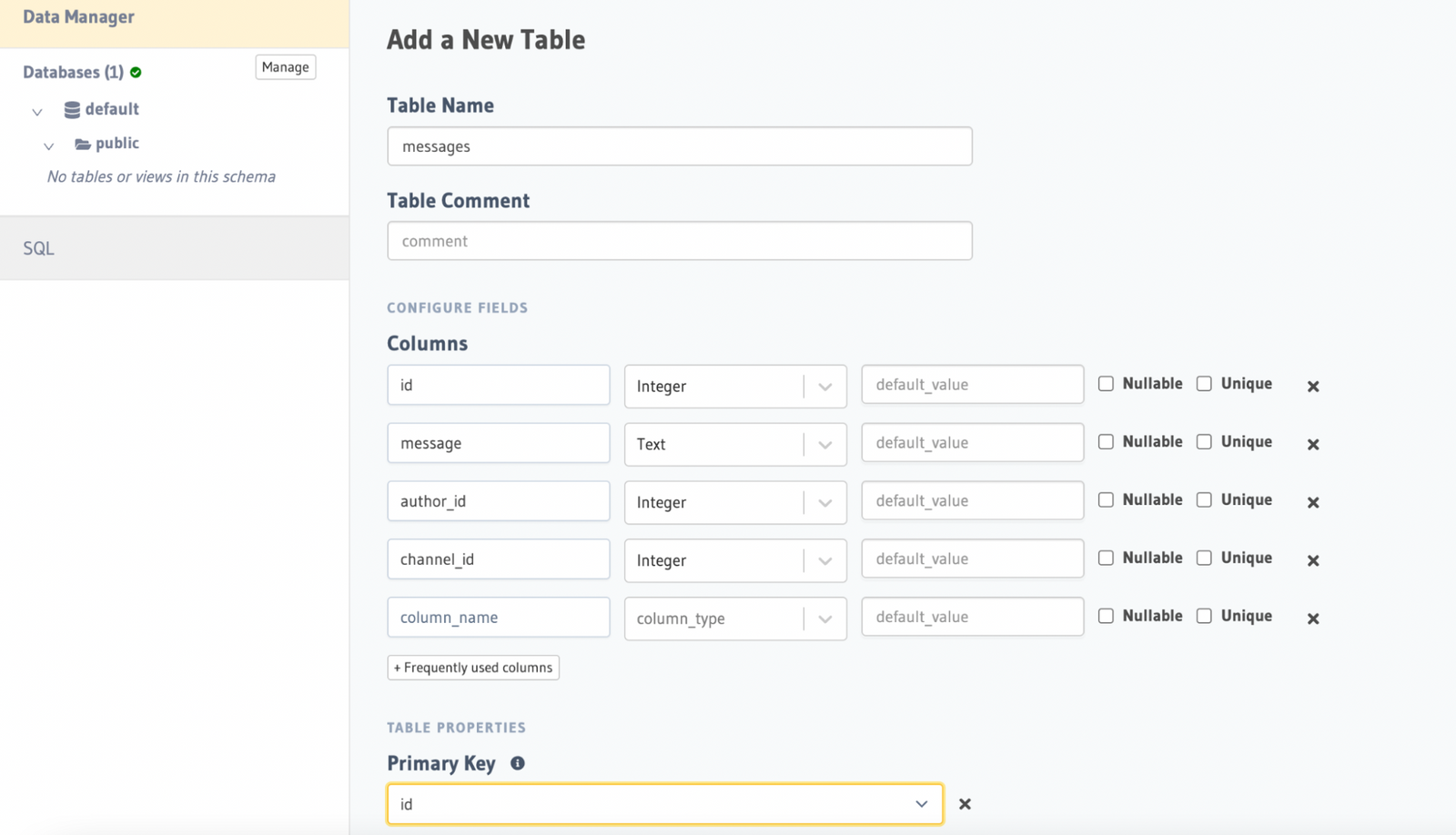Click the Table Comment input field
Screen dimensions: 1456x835
tap(680, 240)
